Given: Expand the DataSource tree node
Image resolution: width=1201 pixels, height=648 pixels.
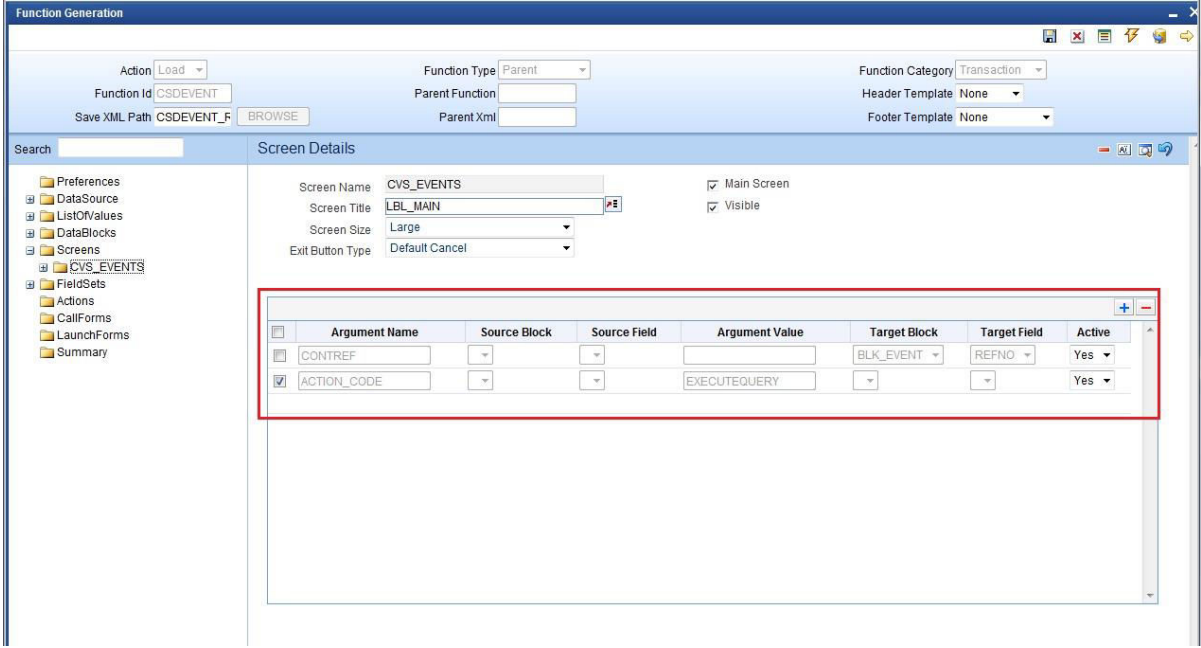Looking at the screenshot, I should pos(31,199).
